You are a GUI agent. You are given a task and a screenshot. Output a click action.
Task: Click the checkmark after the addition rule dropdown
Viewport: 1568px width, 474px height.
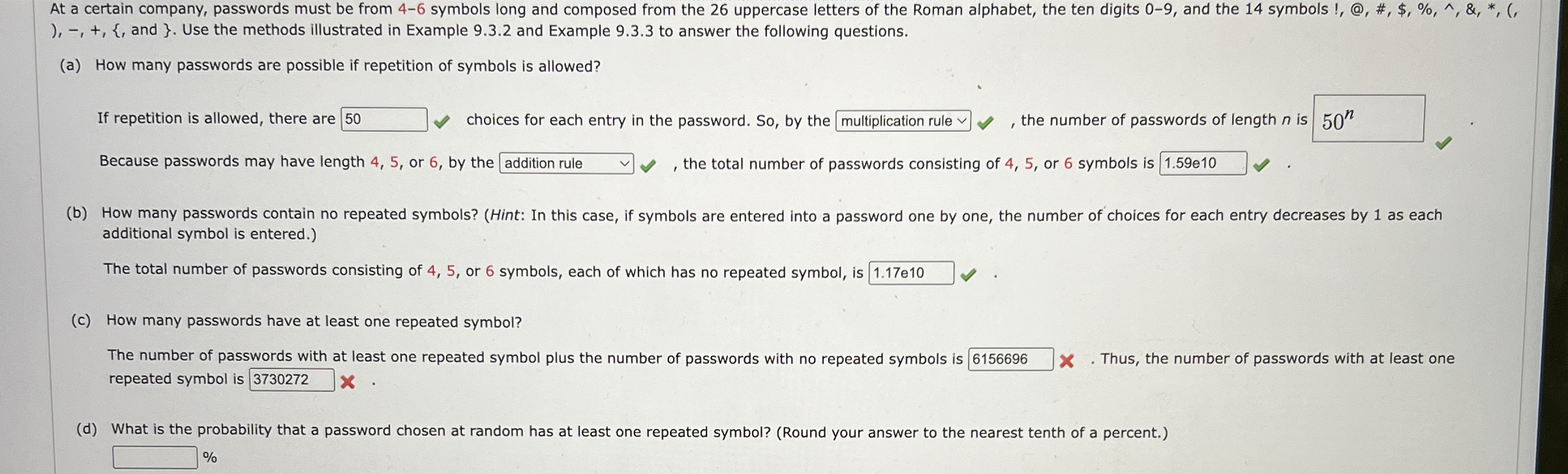click(x=648, y=165)
